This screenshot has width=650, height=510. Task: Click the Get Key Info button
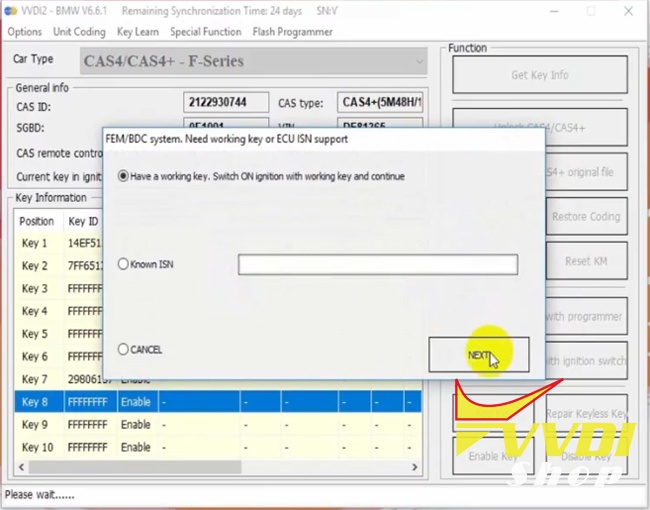(540, 75)
